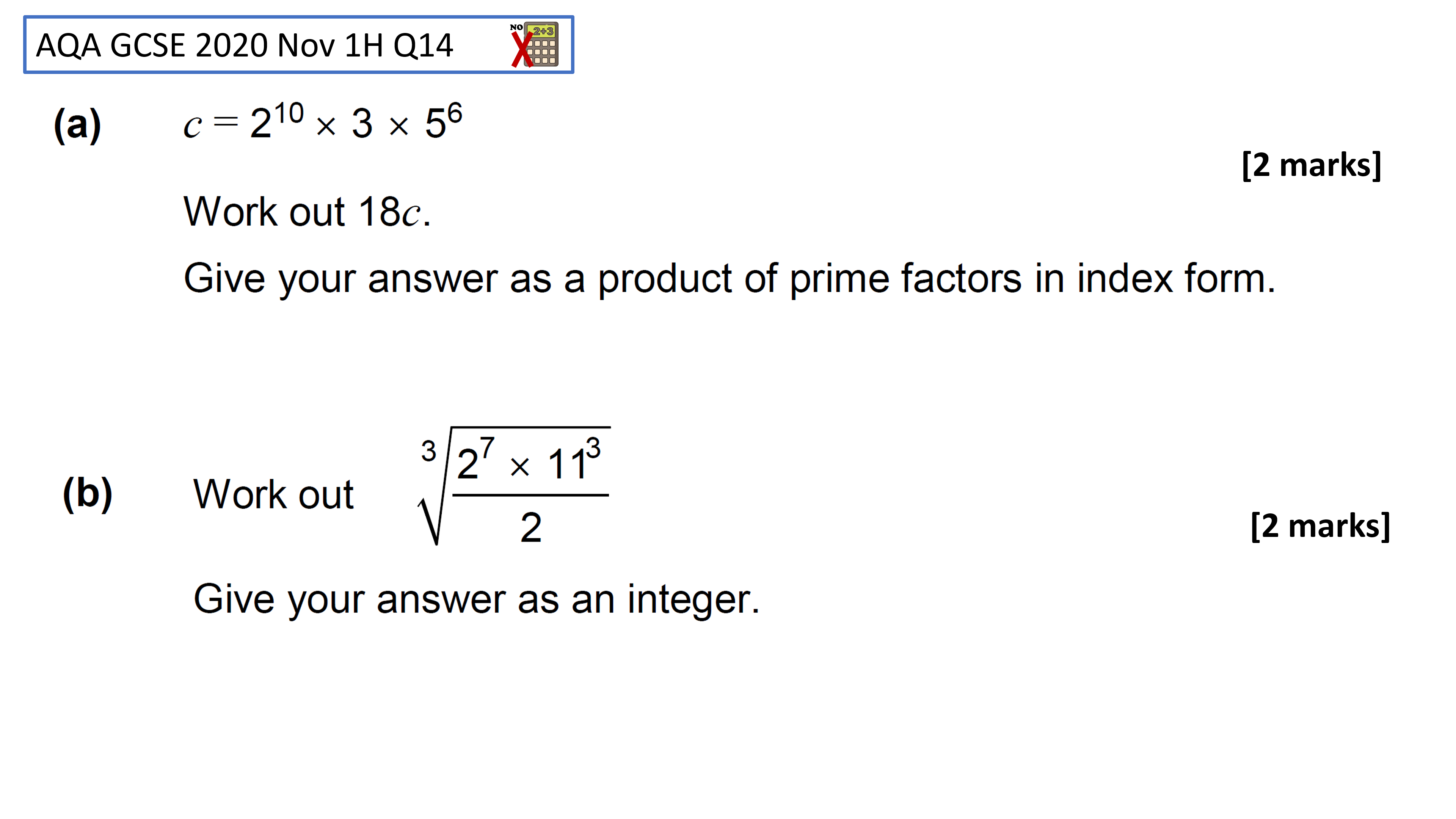This screenshot has width=1456, height=819.
Task: Click the denominator 2 in the fraction
Action: (x=531, y=527)
